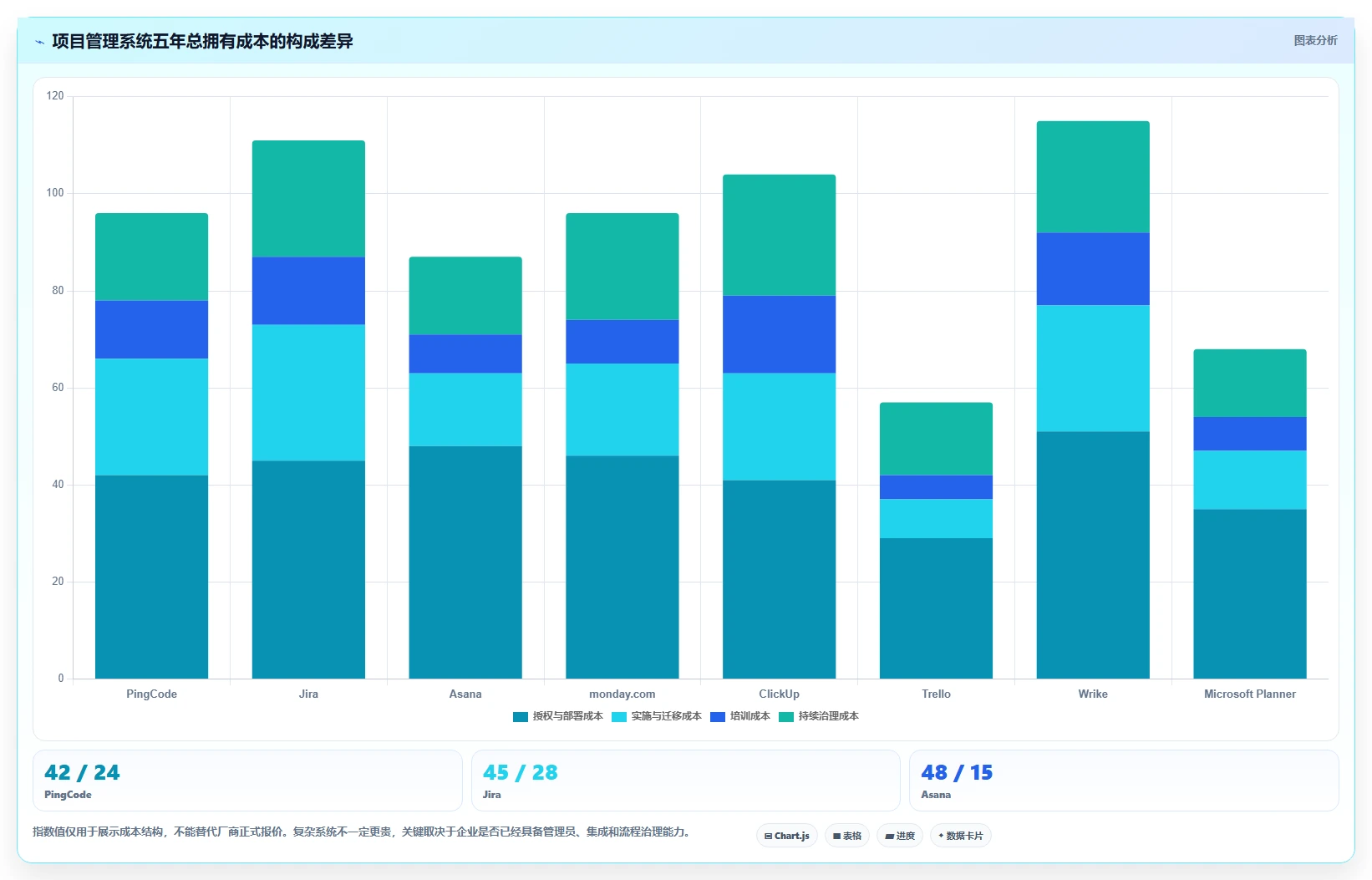1372x880 pixels.
Task: Click the 数据卡片 chip
Action: [x=961, y=836]
